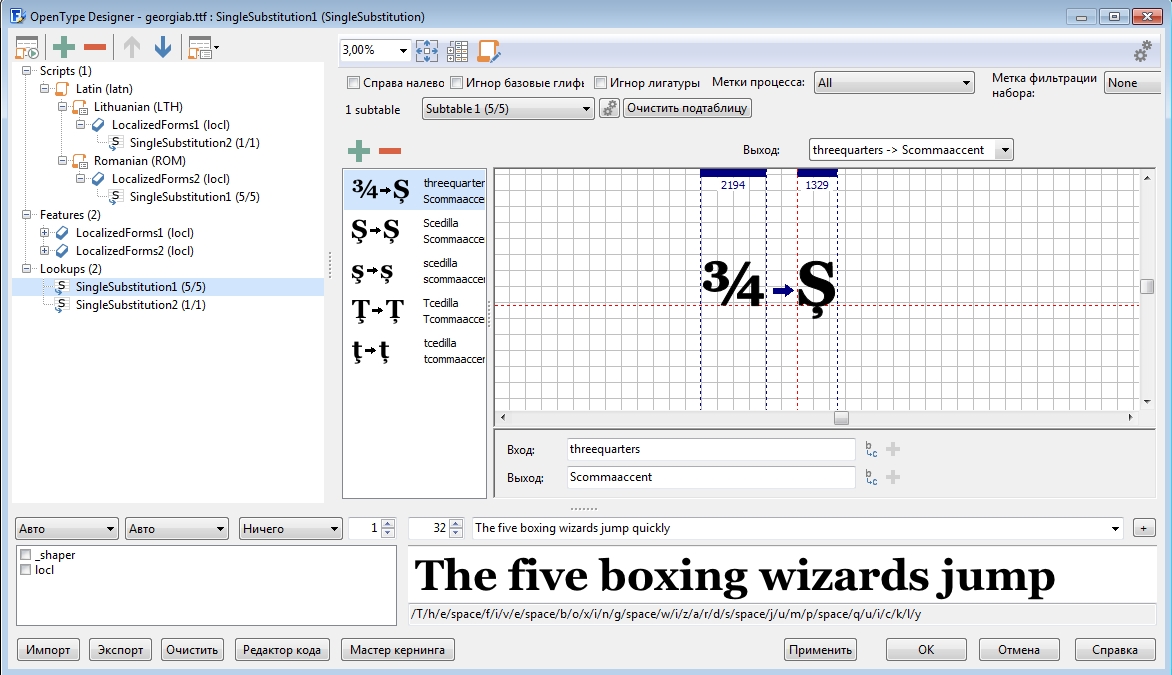Viewport: 1172px width, 675px height.
Task: Click the subtable gear settings icon
Action: point(610,108)
